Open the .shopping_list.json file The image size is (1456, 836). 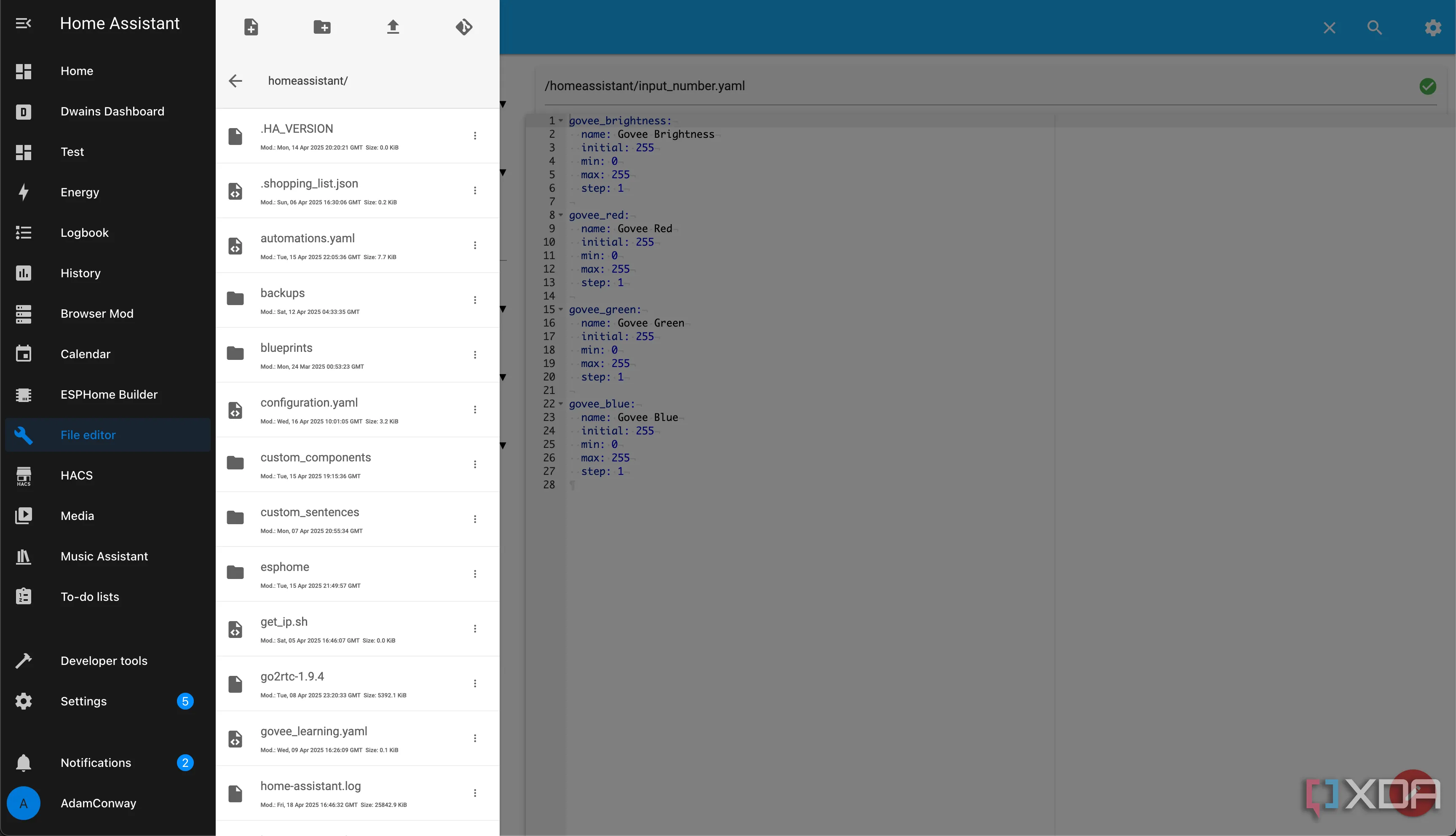(x=357, y=190)
